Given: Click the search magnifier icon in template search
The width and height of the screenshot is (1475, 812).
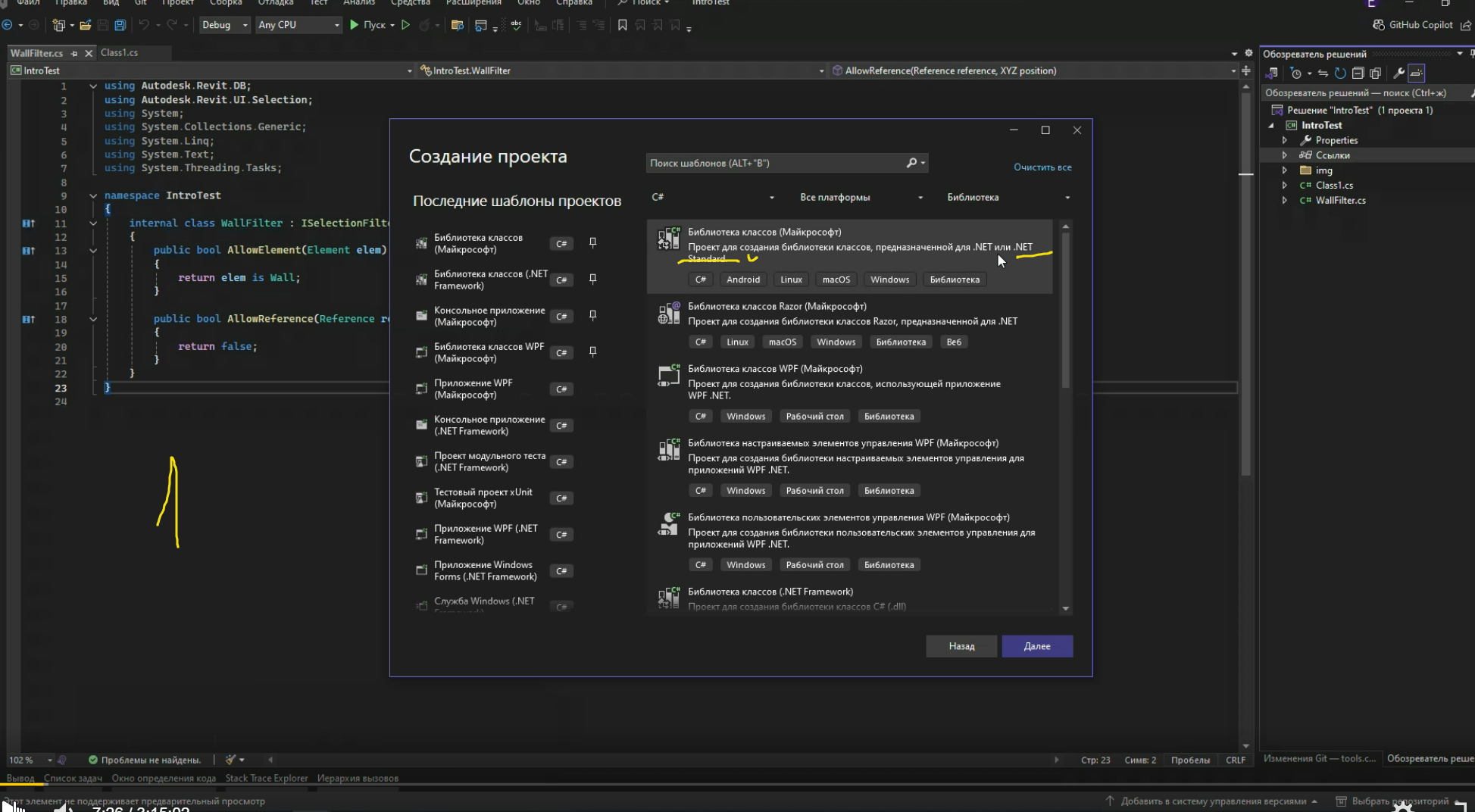Looking at the screenshot, I should [x=911, y=163].
